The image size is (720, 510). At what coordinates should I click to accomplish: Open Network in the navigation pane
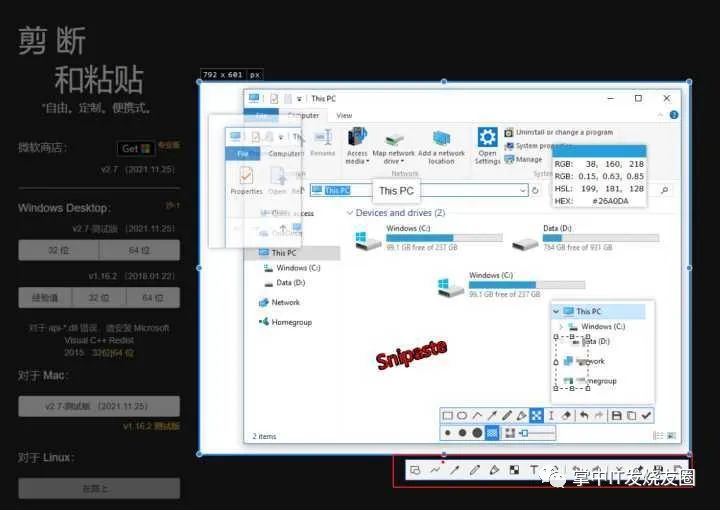click(279, 303)
